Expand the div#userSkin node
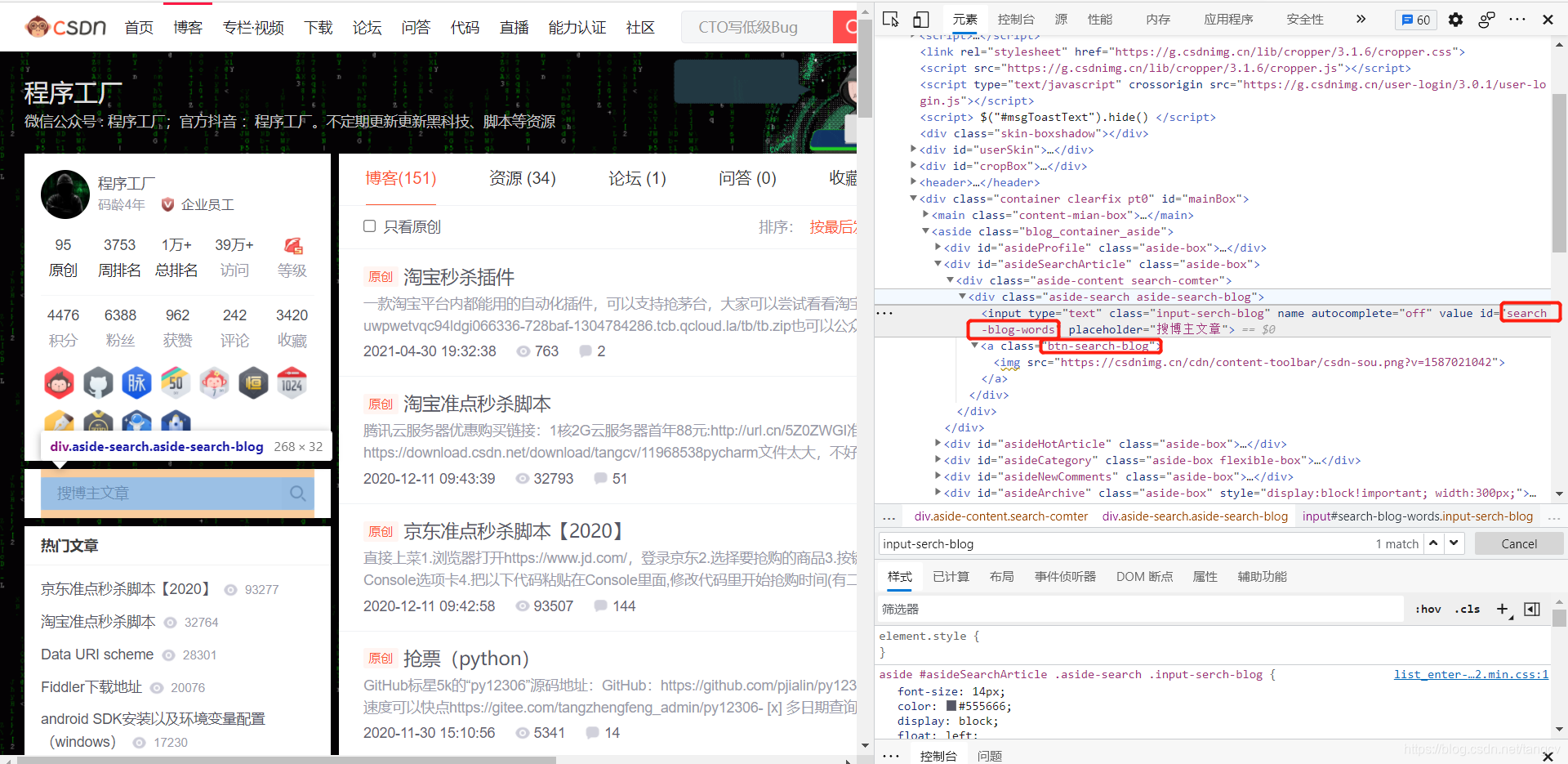Screen dimensions: 1568x764 tap(914, 150)
